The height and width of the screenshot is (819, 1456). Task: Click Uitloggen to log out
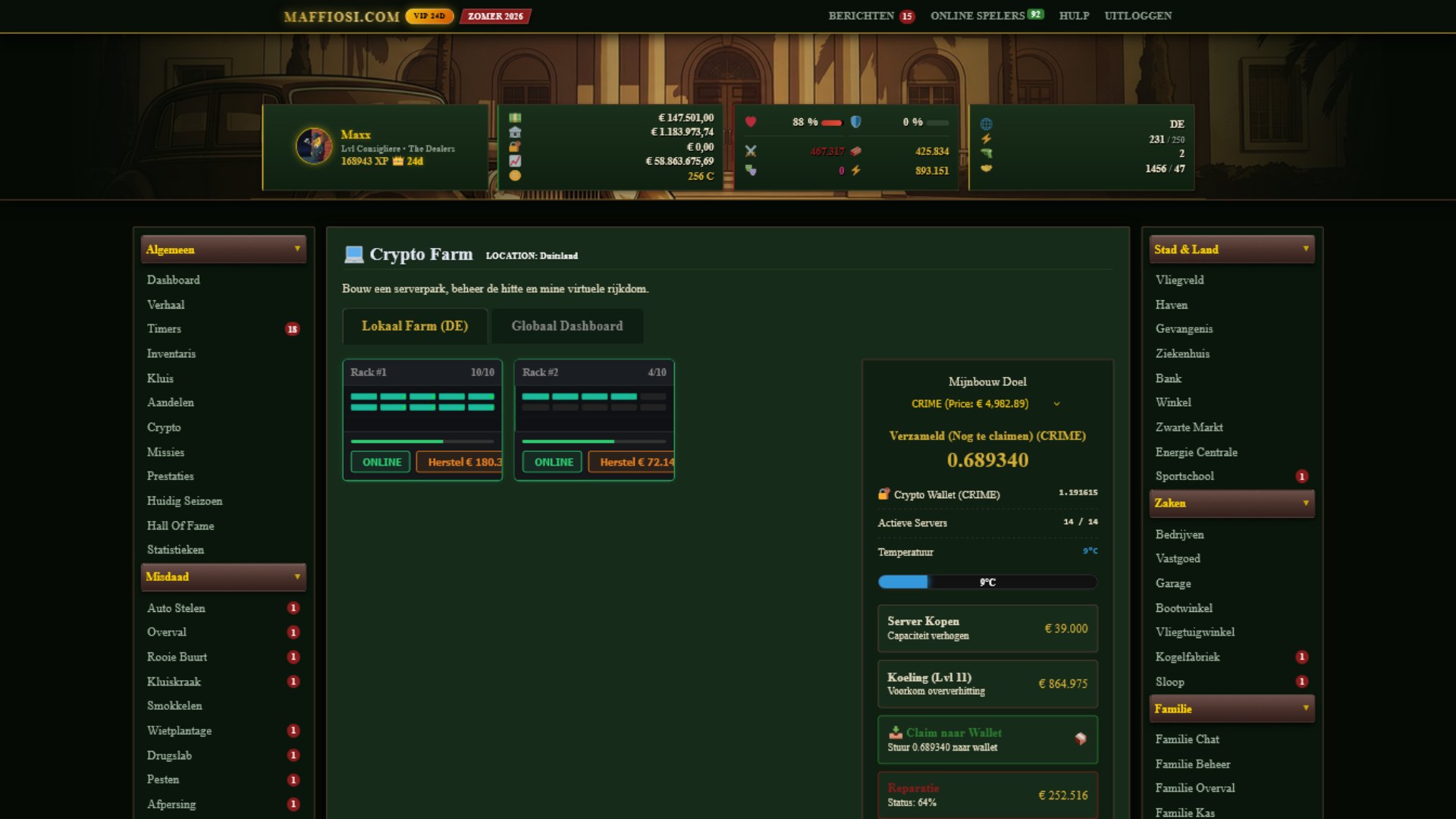point(1137,15)
